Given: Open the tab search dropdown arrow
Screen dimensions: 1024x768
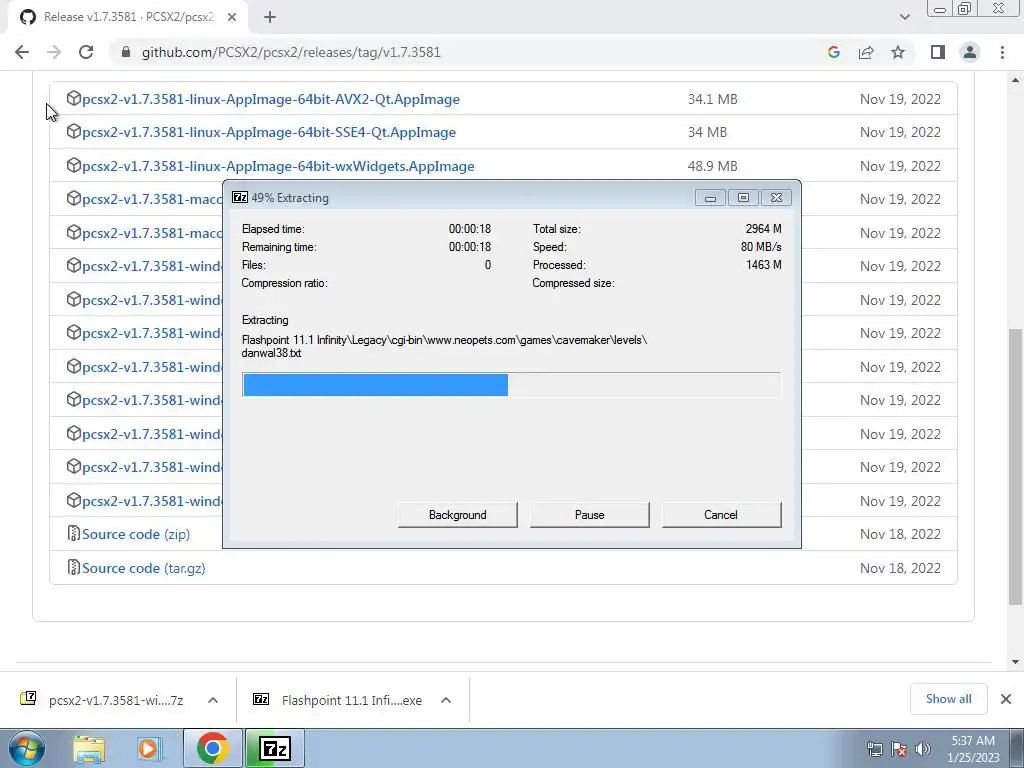Looking at the screenshot, I should (x=904, y=18).
